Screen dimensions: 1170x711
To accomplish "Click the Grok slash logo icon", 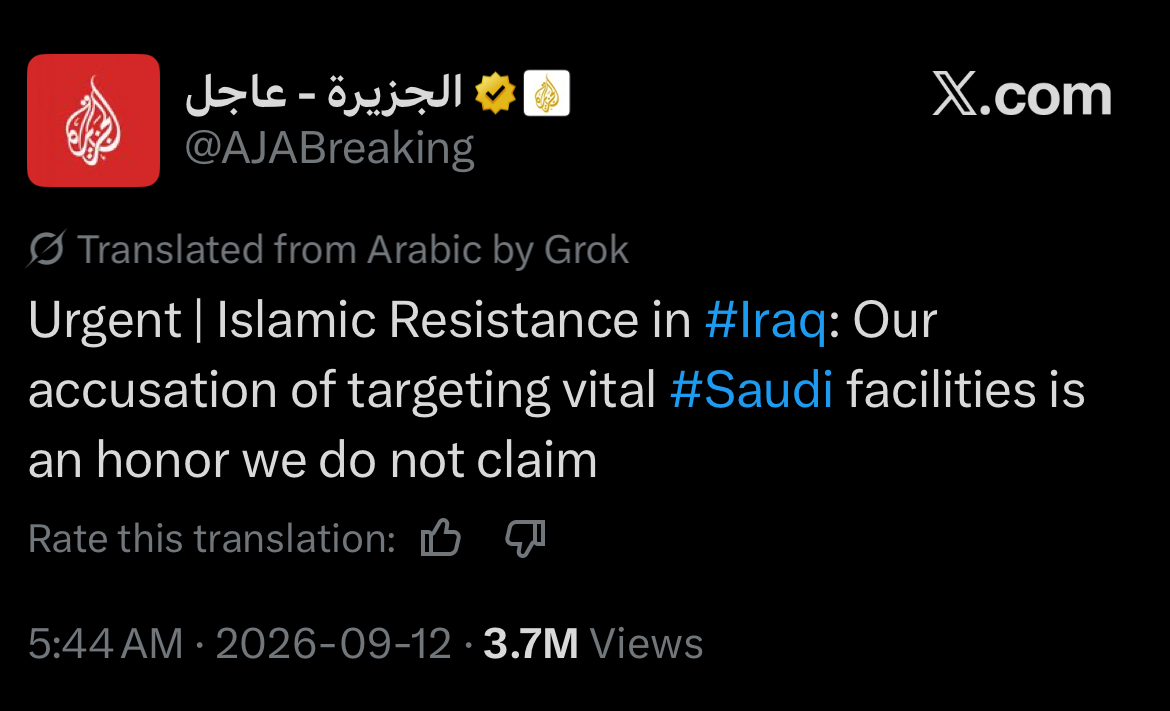I will pos(47,248).
